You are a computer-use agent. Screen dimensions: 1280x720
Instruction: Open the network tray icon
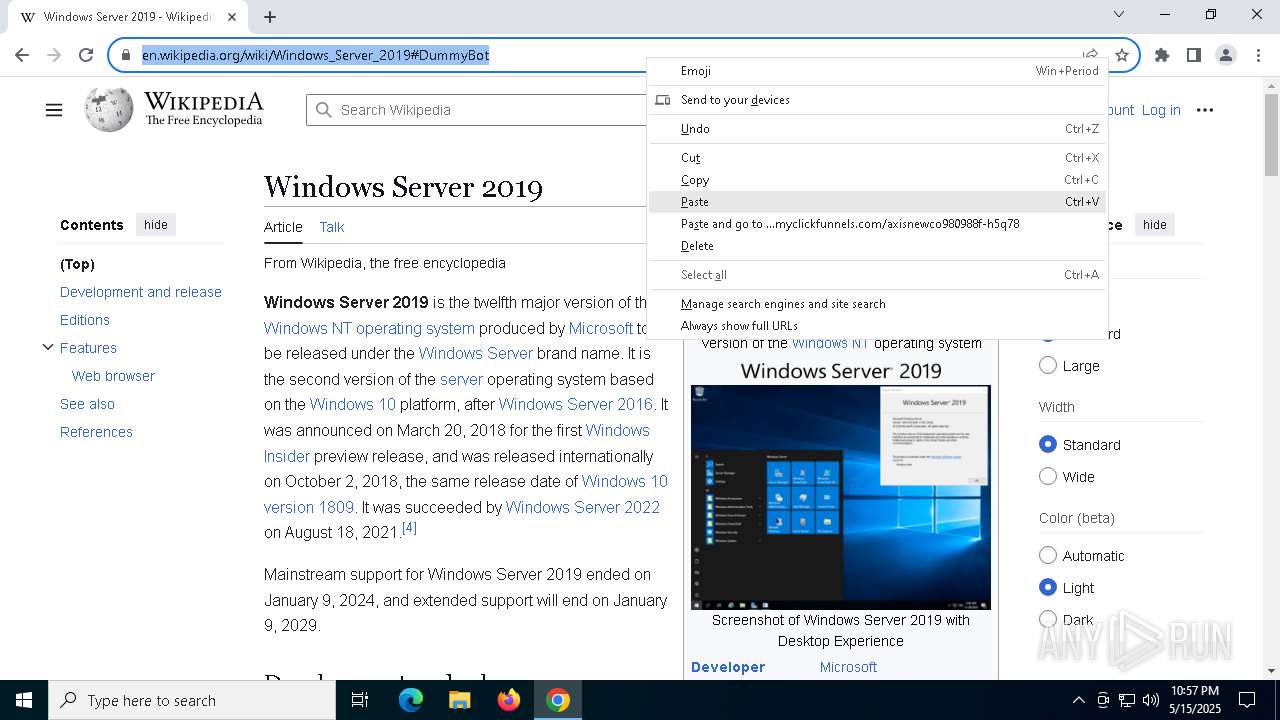pyautogui.click(x=1126, y=700)
